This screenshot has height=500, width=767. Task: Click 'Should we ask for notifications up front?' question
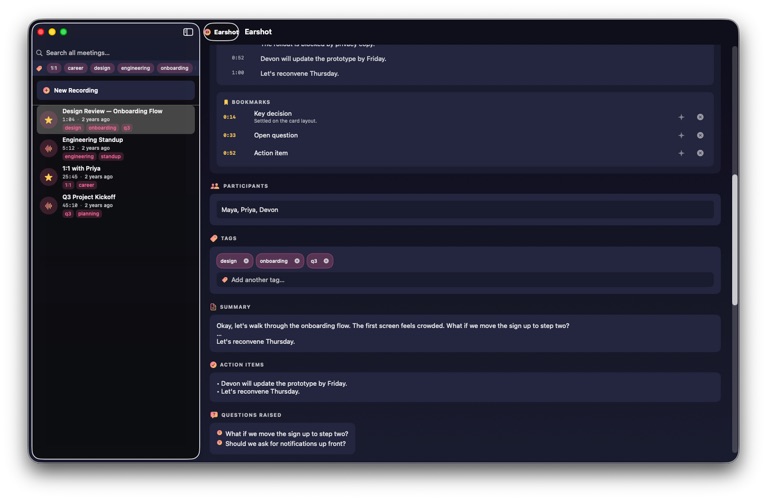coord(286,444)
